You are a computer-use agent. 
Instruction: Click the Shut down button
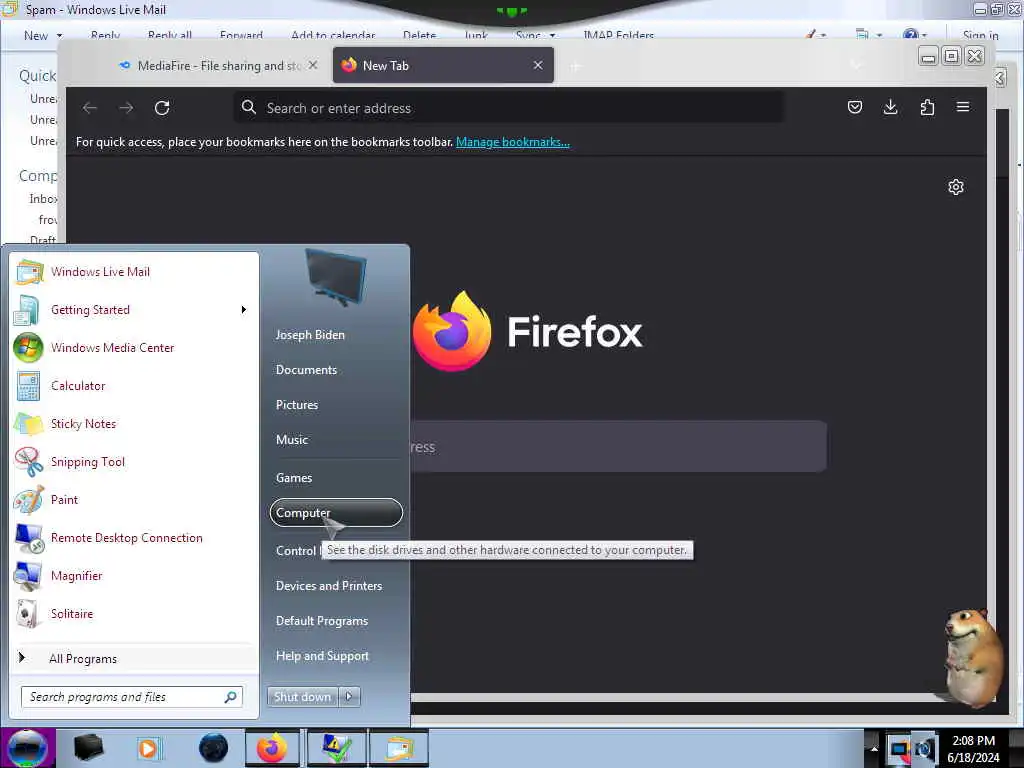[302, 697]
